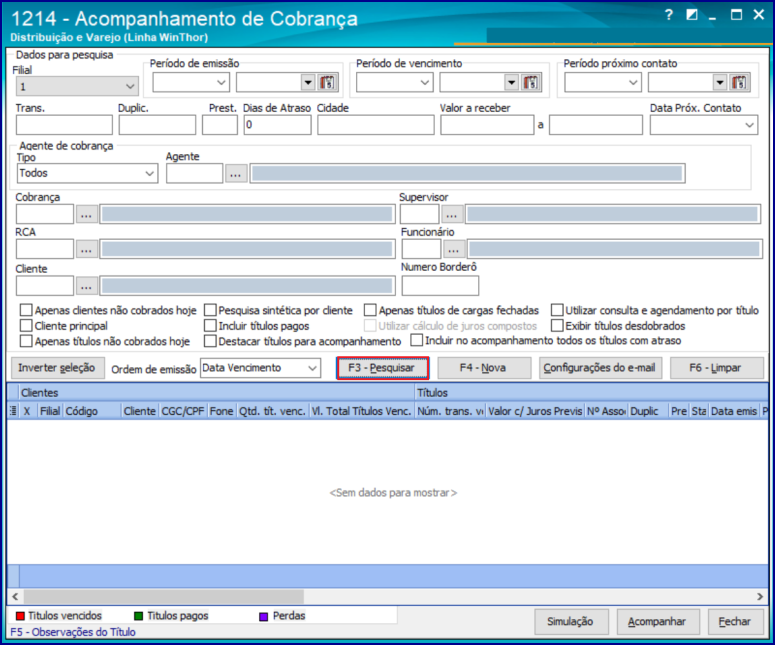Click the purple Perdas swatch
775x645 pixels.
263,616
